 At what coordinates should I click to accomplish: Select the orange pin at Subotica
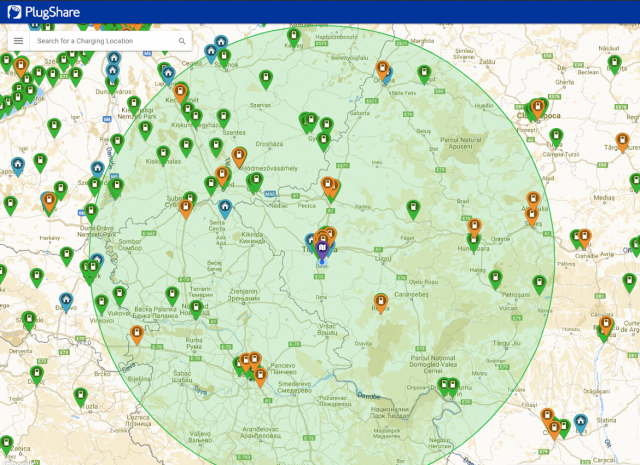(x=186, y=207)
